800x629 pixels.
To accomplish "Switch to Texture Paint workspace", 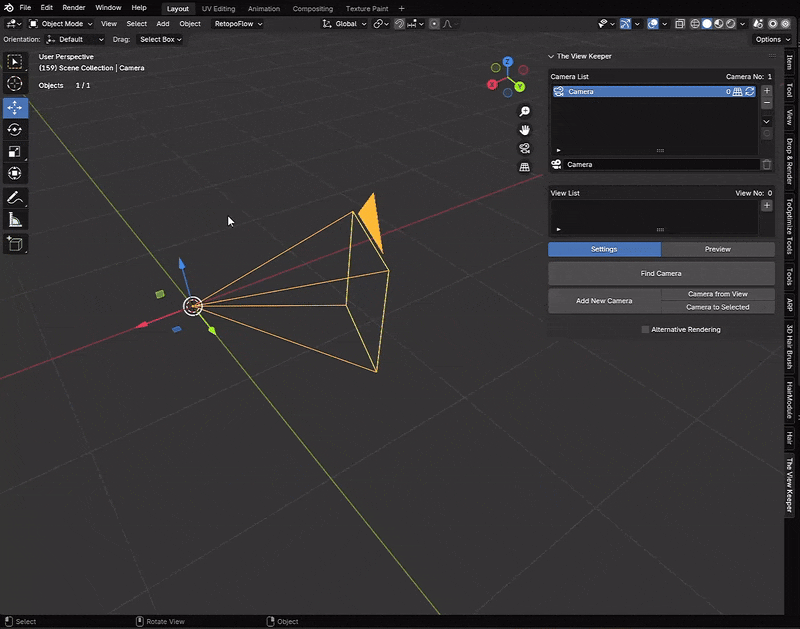I will point(367,9).
